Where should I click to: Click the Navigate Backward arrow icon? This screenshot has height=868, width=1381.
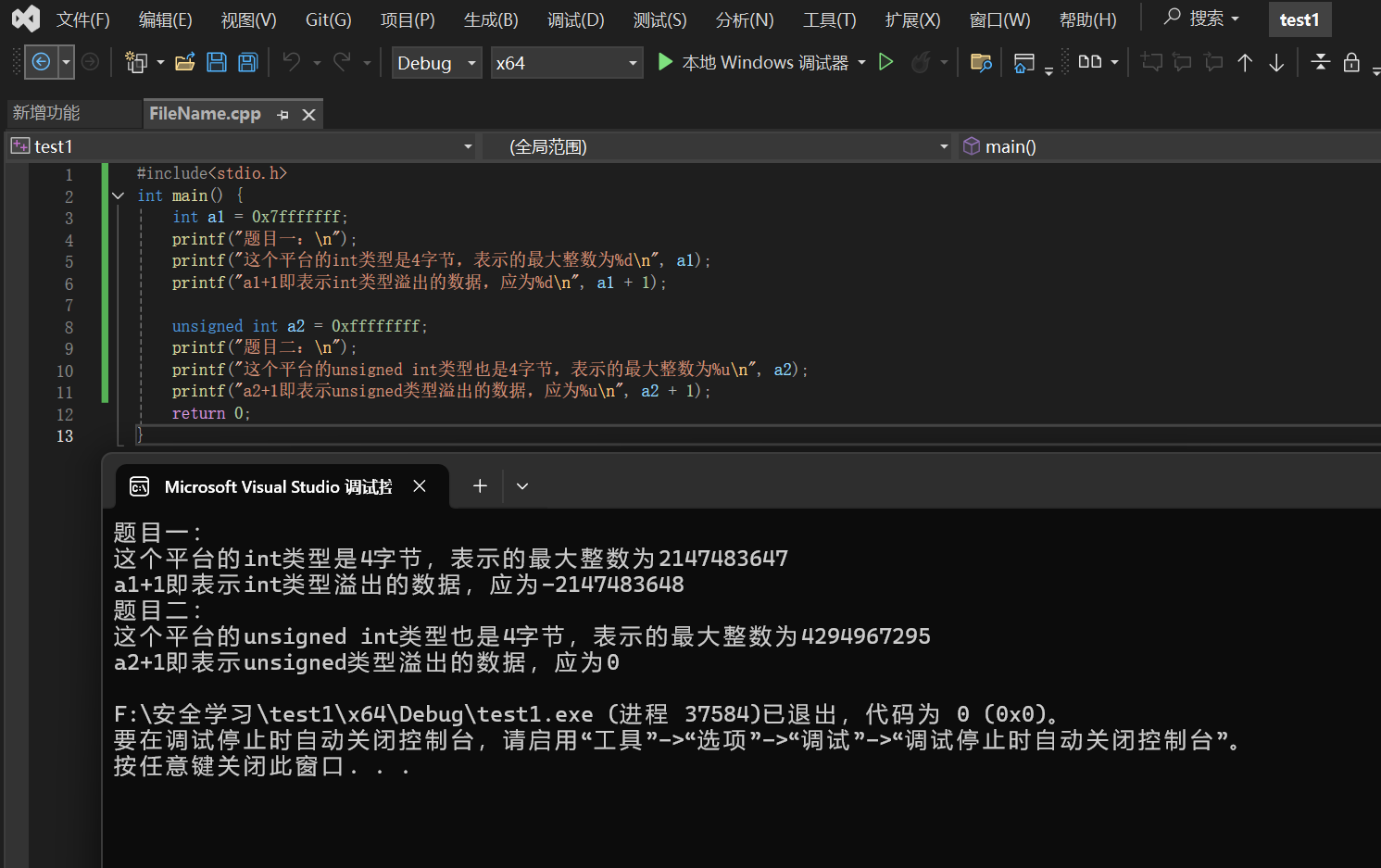tap(41, 62)
